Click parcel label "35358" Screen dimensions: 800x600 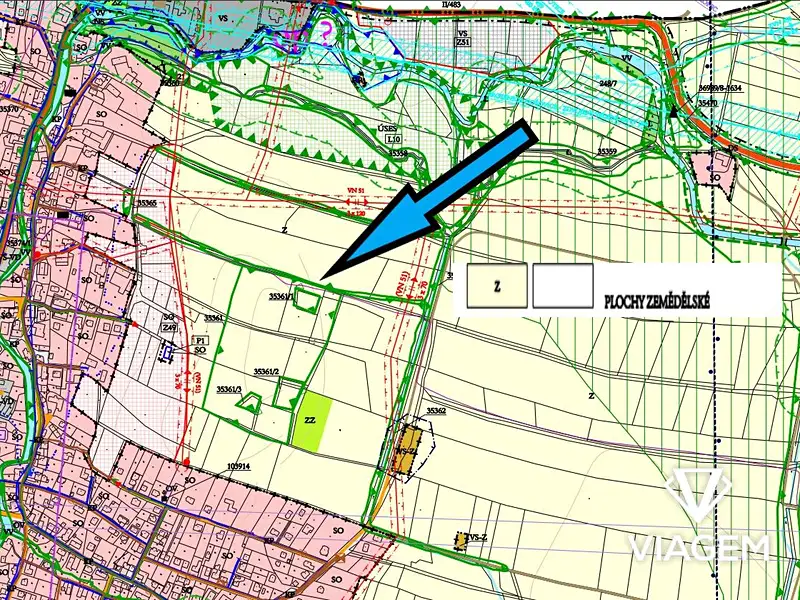398,153
